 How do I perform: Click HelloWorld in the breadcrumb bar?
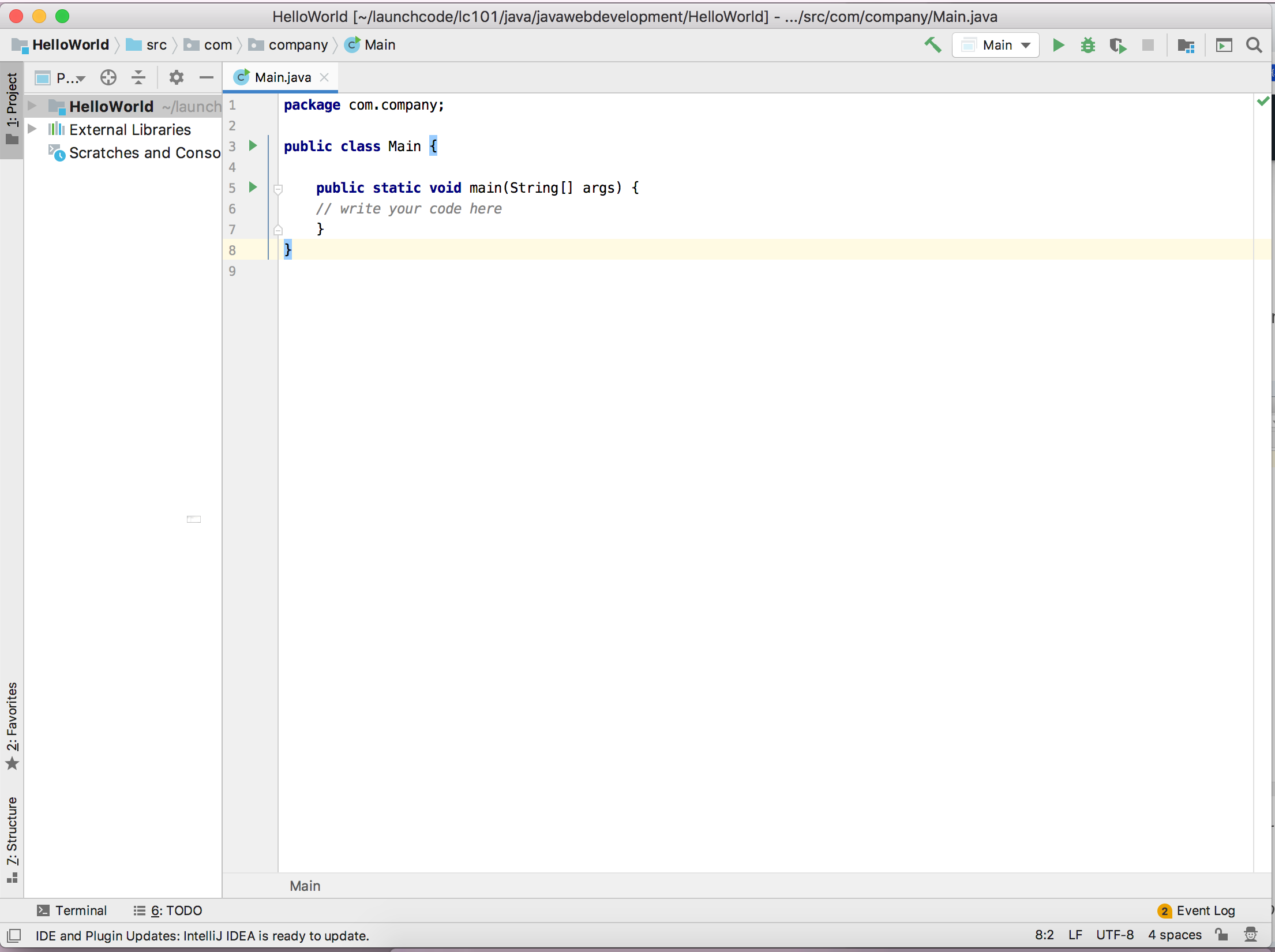coord(61,45)
